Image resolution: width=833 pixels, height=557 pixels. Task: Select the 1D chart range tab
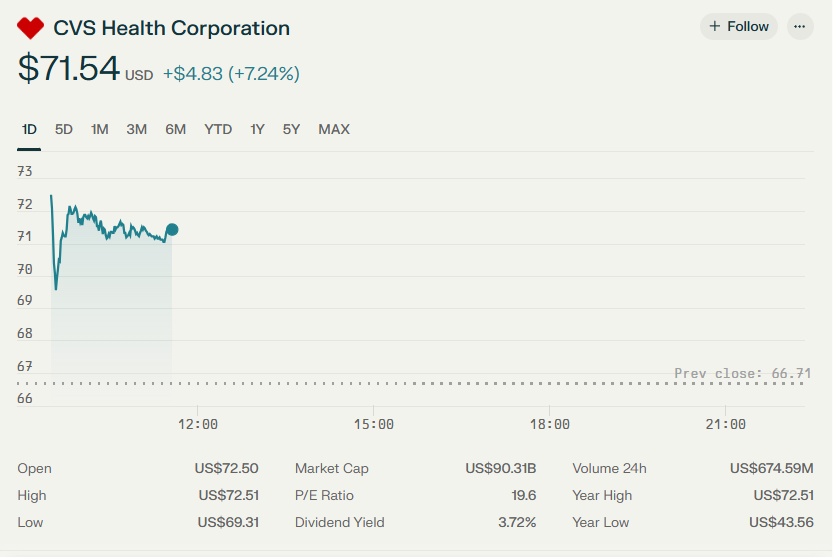click(x=29, y=129)
